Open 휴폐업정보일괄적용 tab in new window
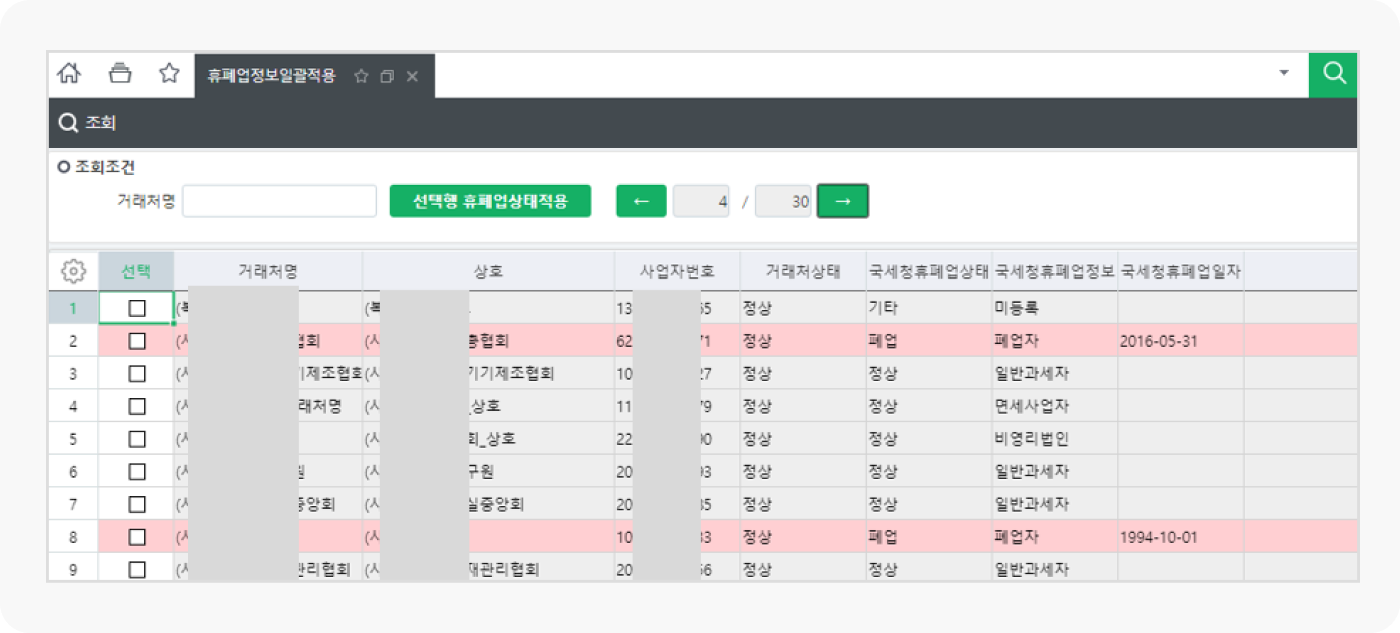1400x633 pixels. point(388,76)
